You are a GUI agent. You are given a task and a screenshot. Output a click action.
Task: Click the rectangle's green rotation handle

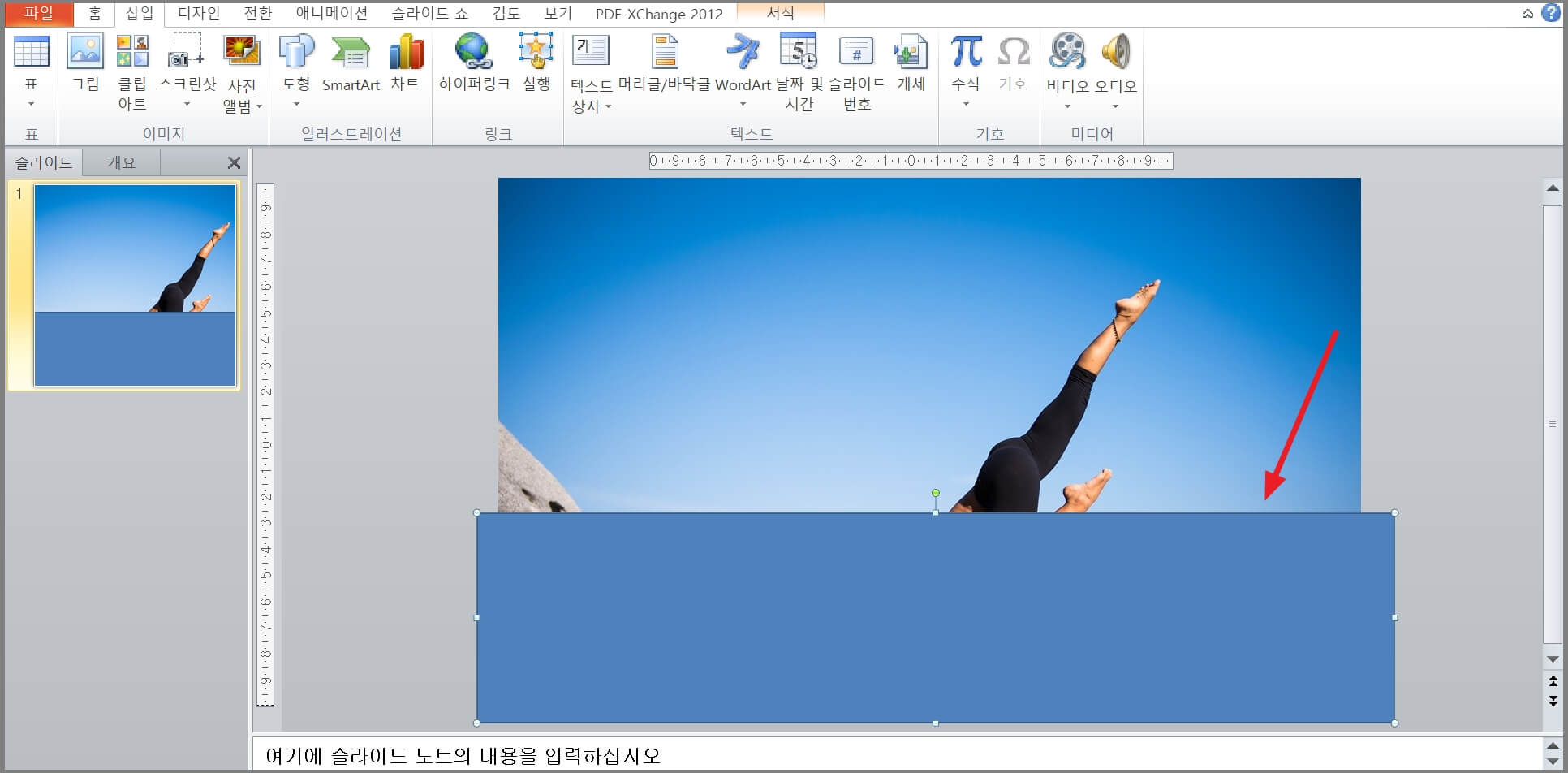pos(936,493)
